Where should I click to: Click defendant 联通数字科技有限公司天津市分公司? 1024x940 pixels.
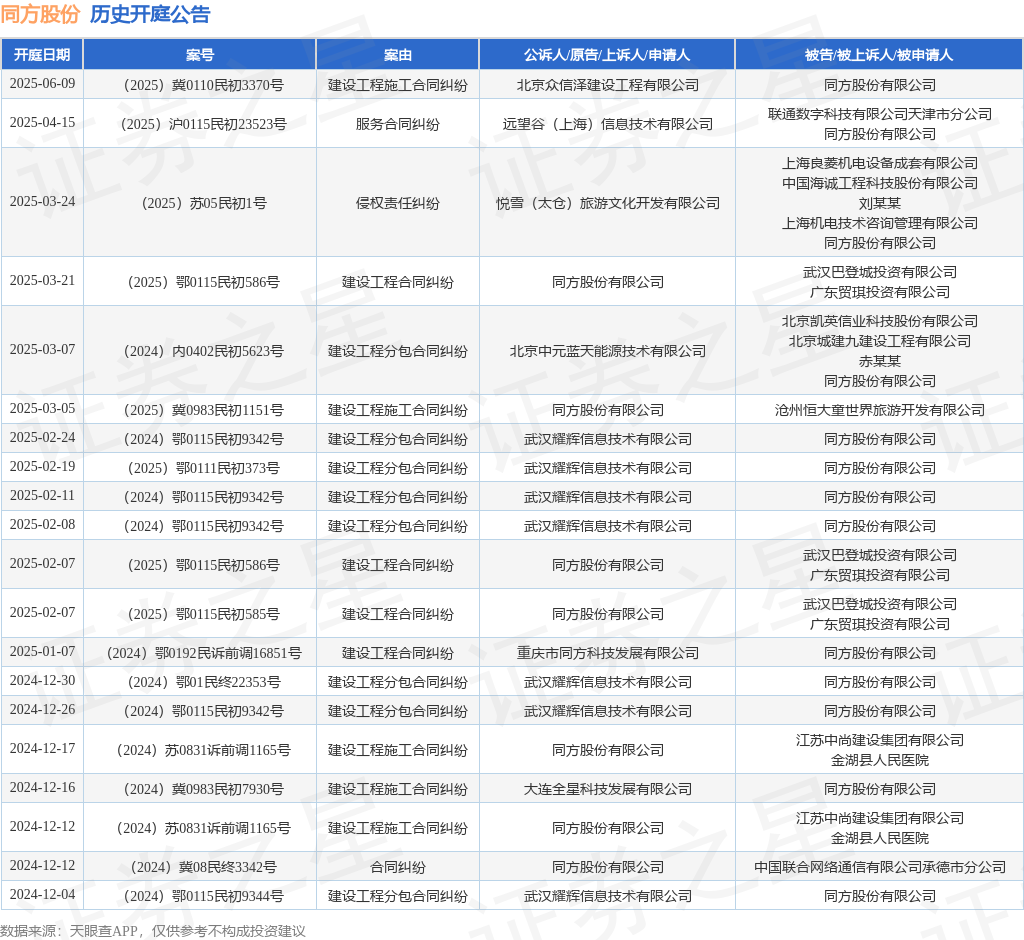coord(879,114)
